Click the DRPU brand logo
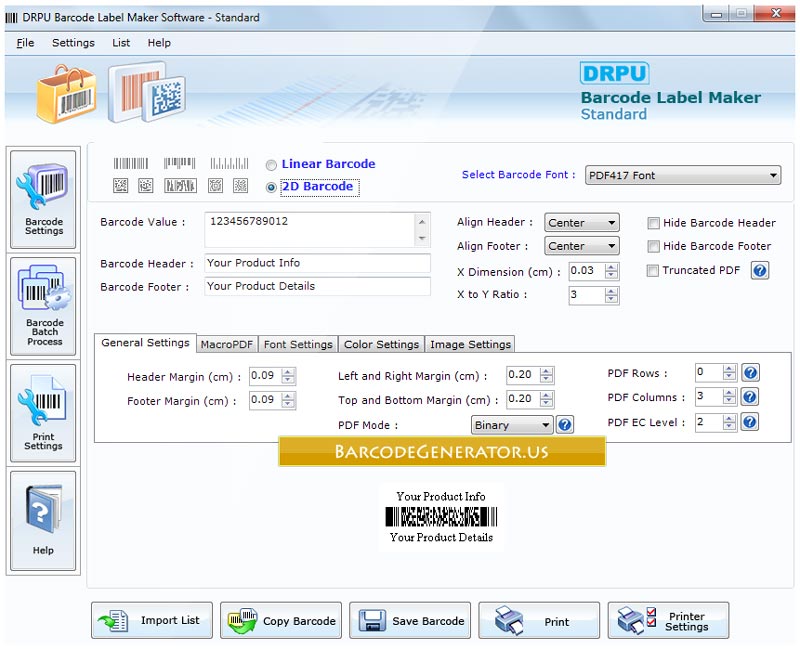 [x=614, y=73]
